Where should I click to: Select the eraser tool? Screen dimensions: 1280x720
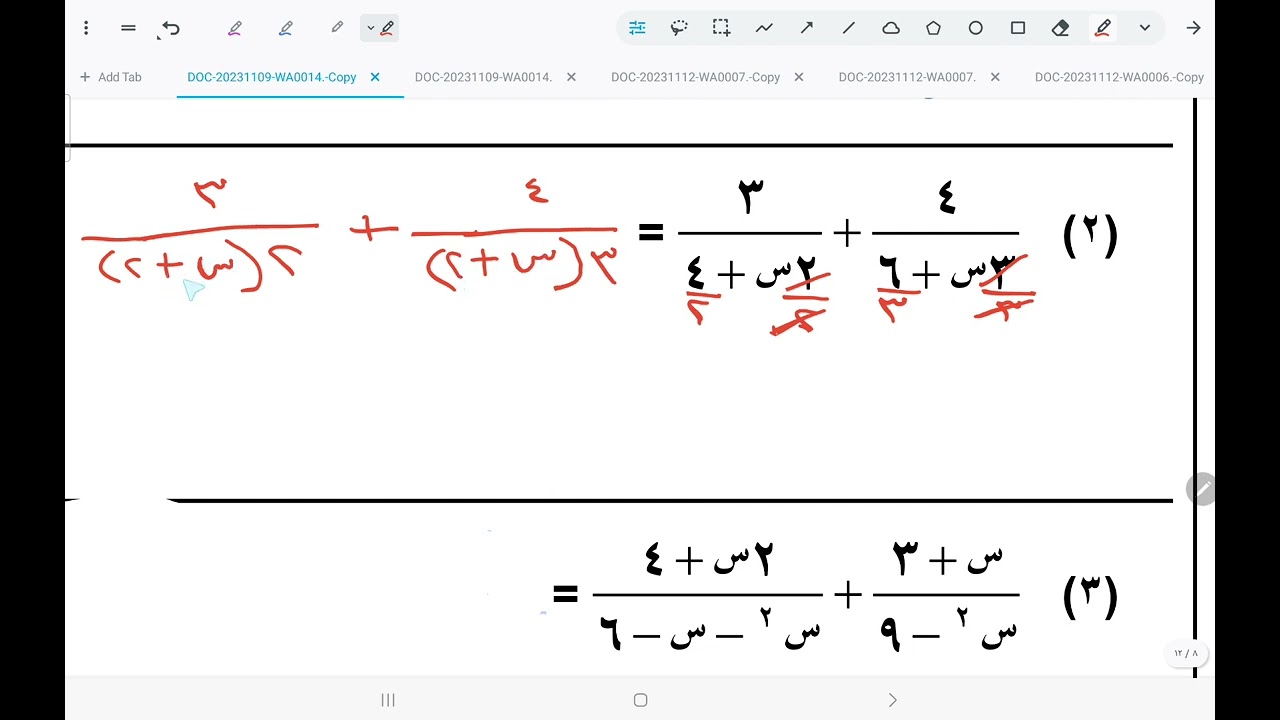pyautogui.click(x=1060, y=28)
